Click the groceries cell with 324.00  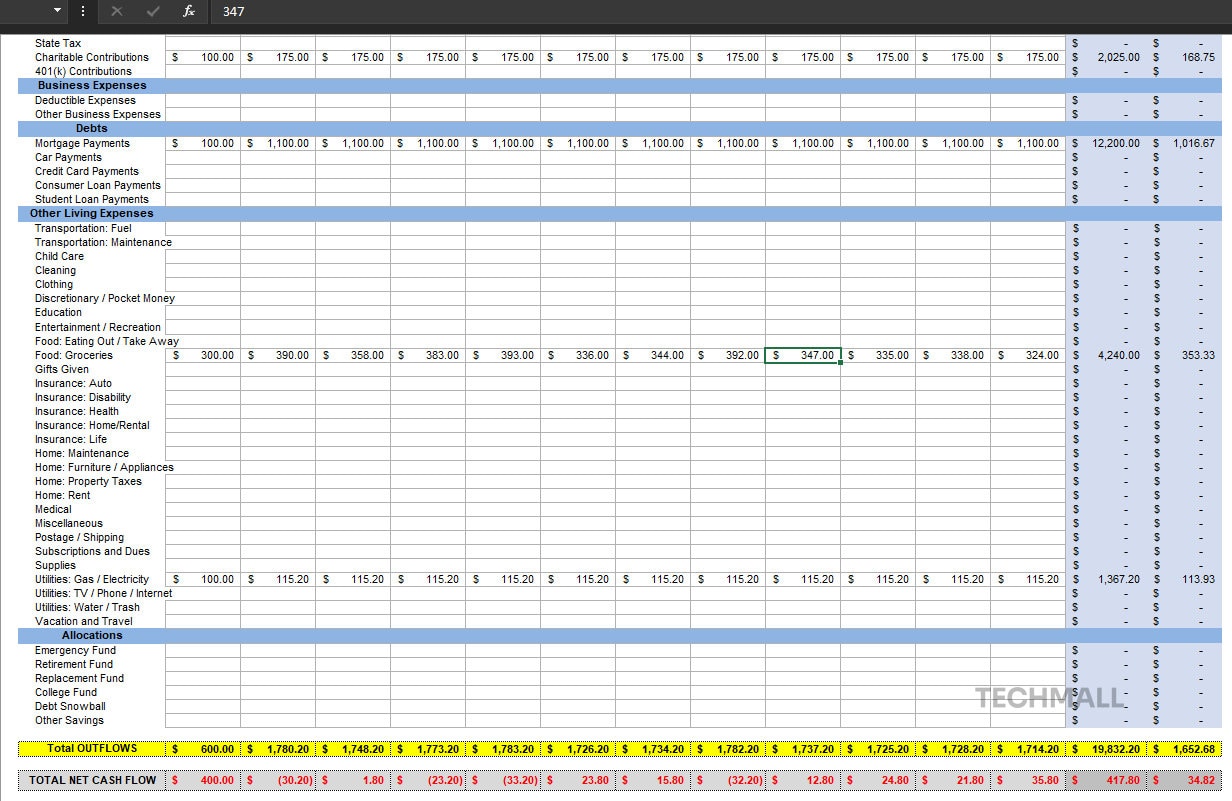[1028, 355]
